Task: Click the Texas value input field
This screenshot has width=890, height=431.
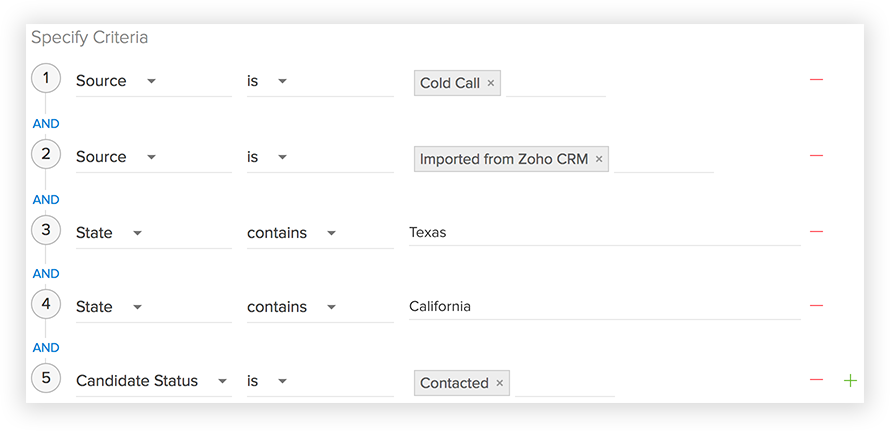Action: tap(600, 232)
